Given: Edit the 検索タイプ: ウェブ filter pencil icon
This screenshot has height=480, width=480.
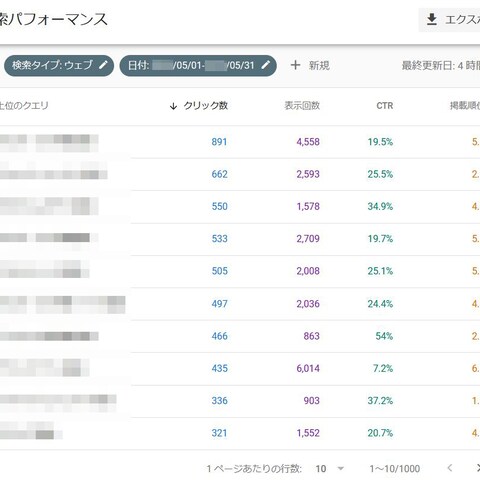Looking at the screenshot, I should (x=104, y=65).
